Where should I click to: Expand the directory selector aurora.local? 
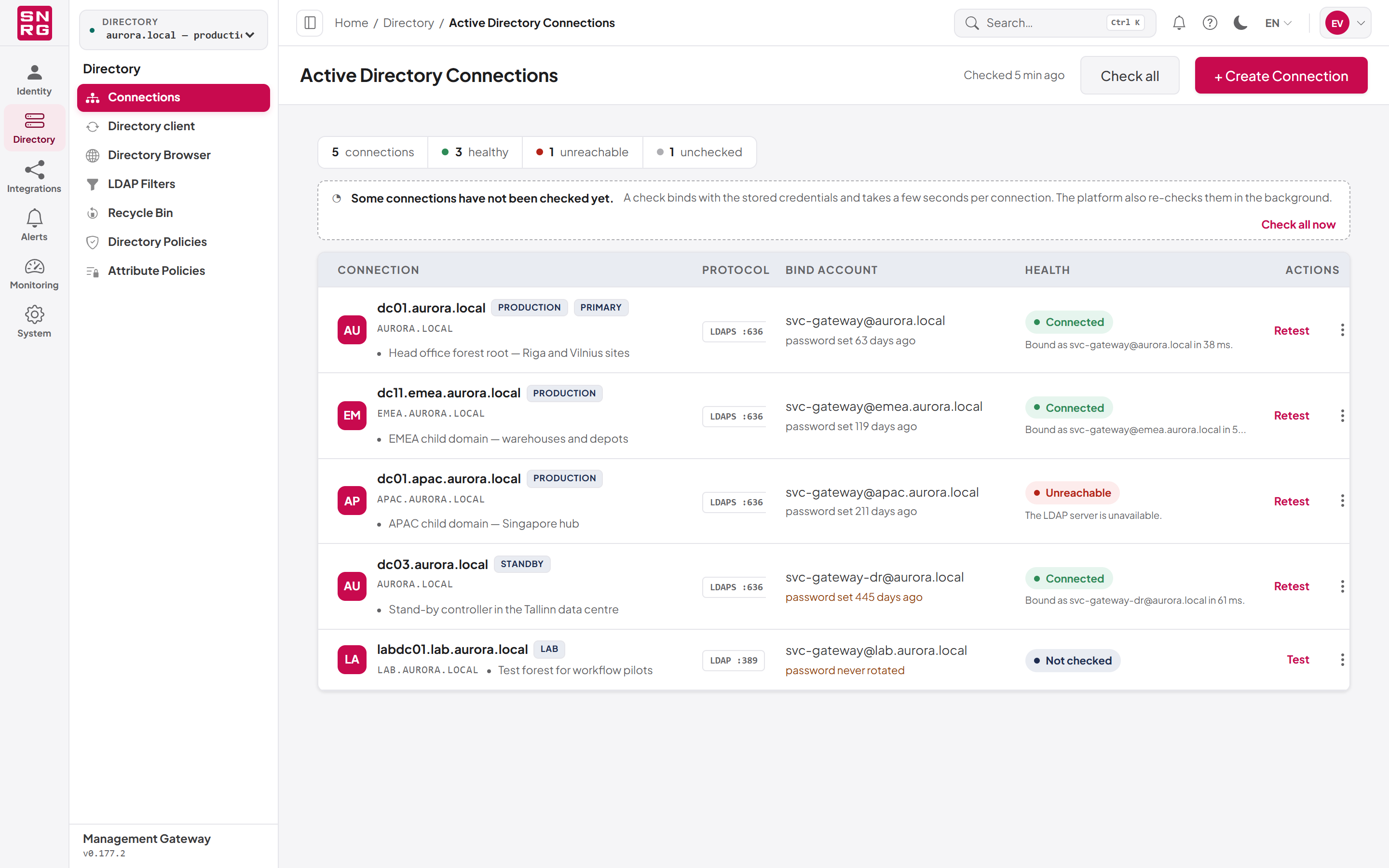click(x=174, y=29)
